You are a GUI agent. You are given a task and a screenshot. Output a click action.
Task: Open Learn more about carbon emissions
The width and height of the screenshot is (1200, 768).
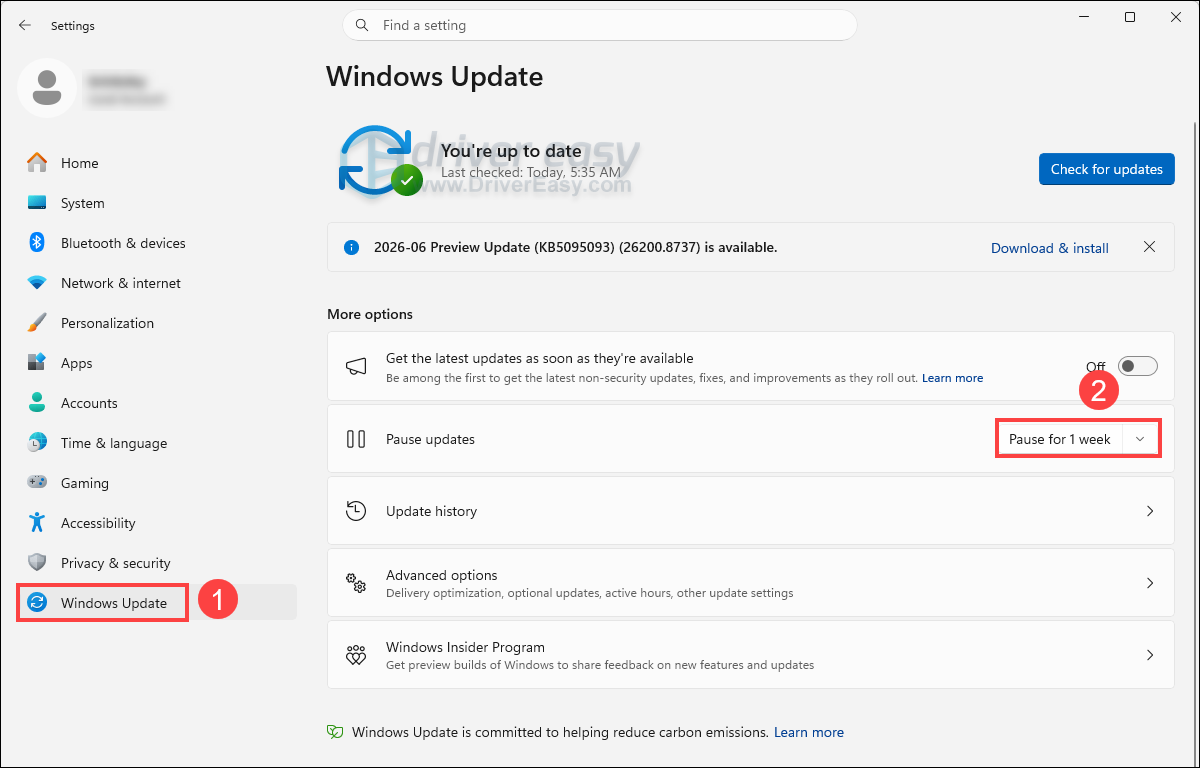point(808,732)
